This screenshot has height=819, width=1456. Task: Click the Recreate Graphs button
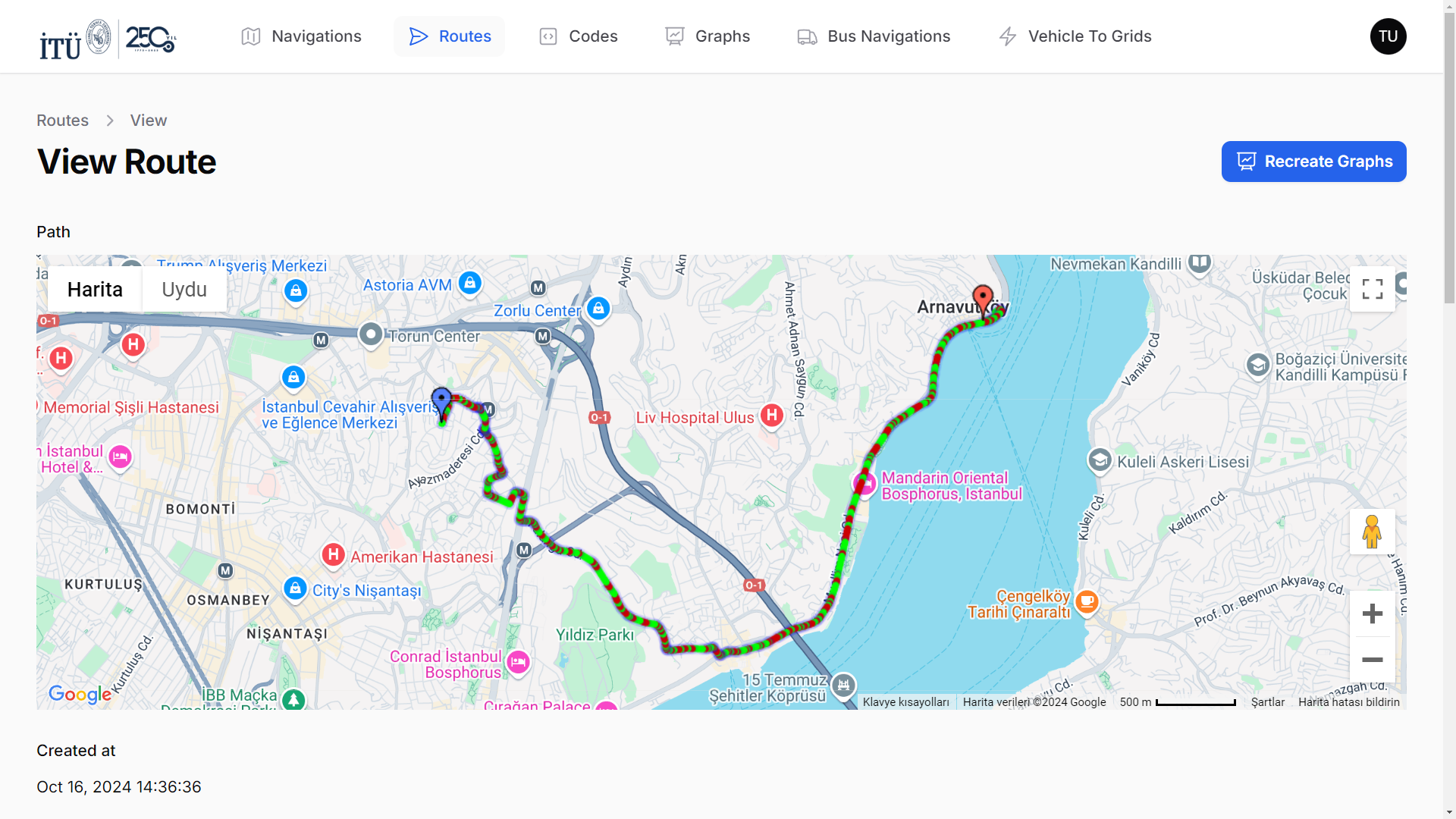pyautogui.click(x=1313, y=162)
